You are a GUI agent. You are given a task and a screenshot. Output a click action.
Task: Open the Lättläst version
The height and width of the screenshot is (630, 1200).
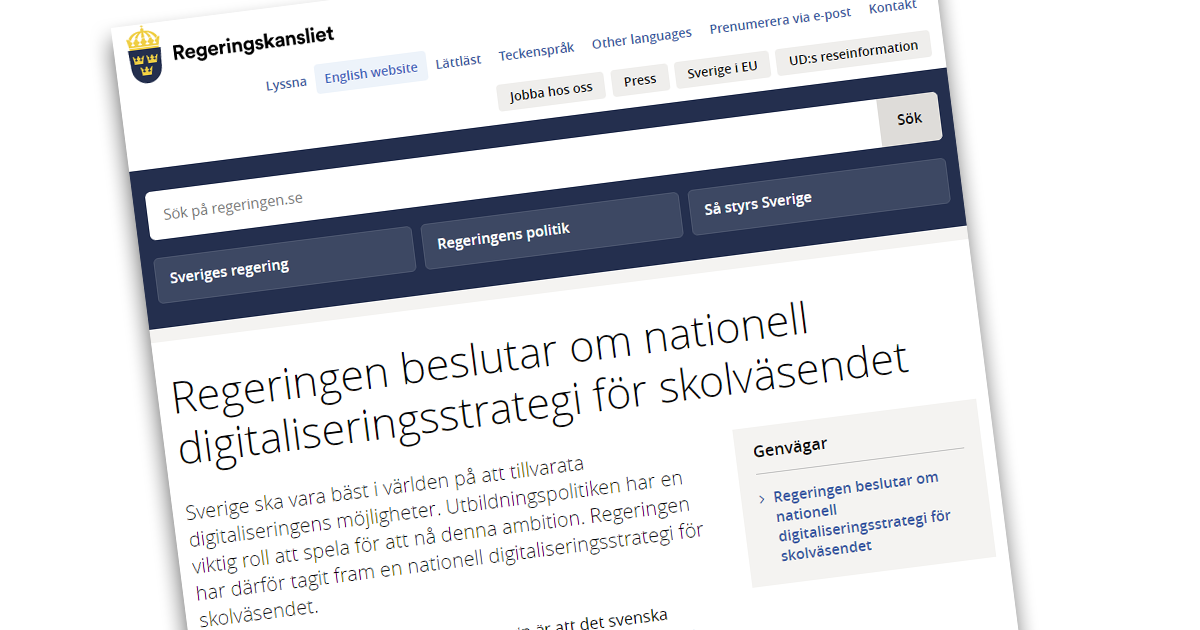(x=458, y=61)
